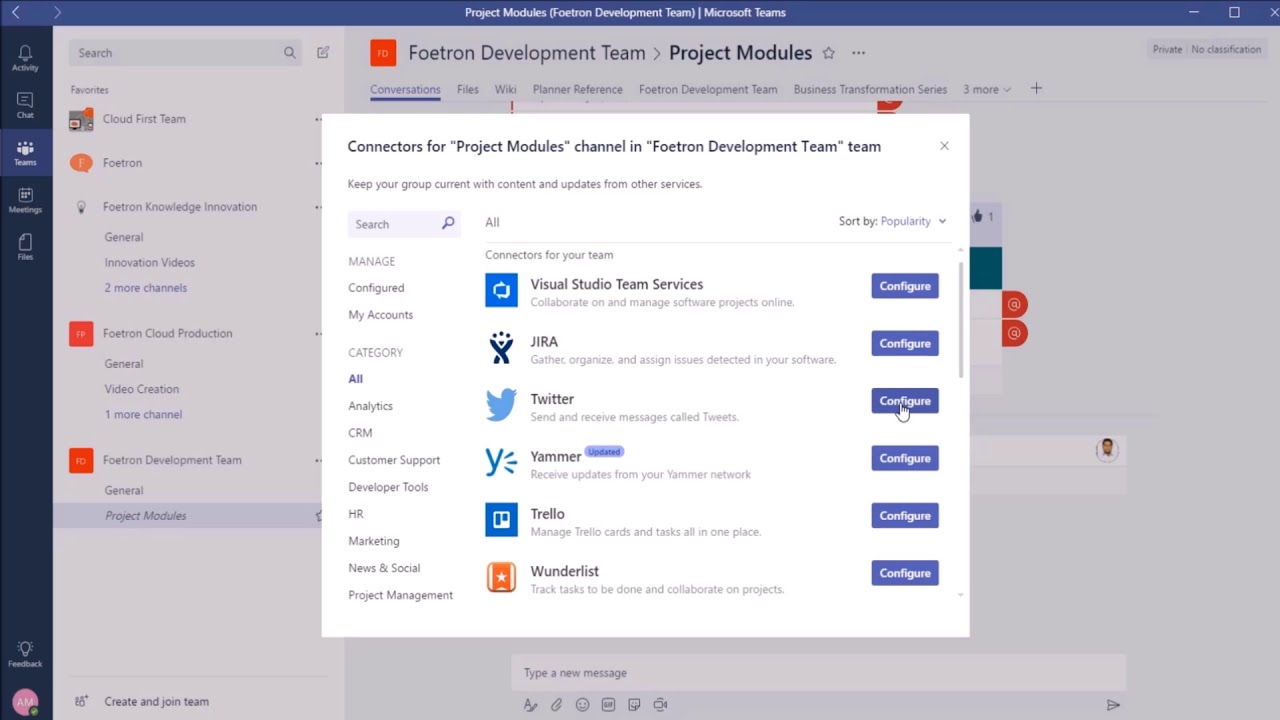Filter connectors by Marketing category
The image size is (1280, 720).
[374, 541]
